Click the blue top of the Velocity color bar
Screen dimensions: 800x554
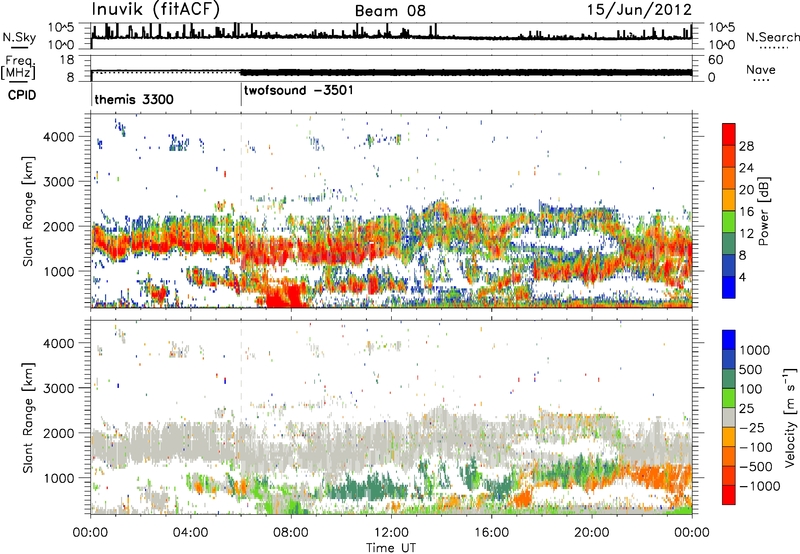pos(729,339)
